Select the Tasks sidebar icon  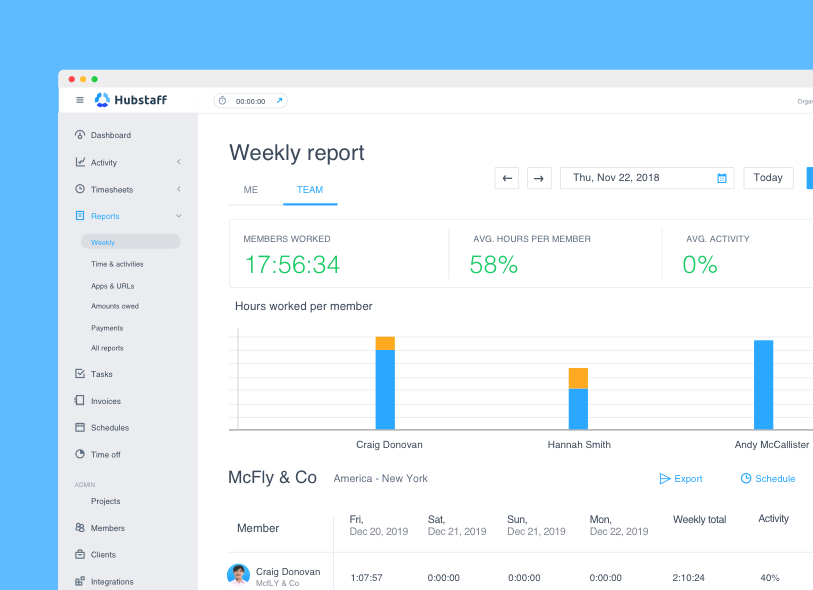(100, 373)
